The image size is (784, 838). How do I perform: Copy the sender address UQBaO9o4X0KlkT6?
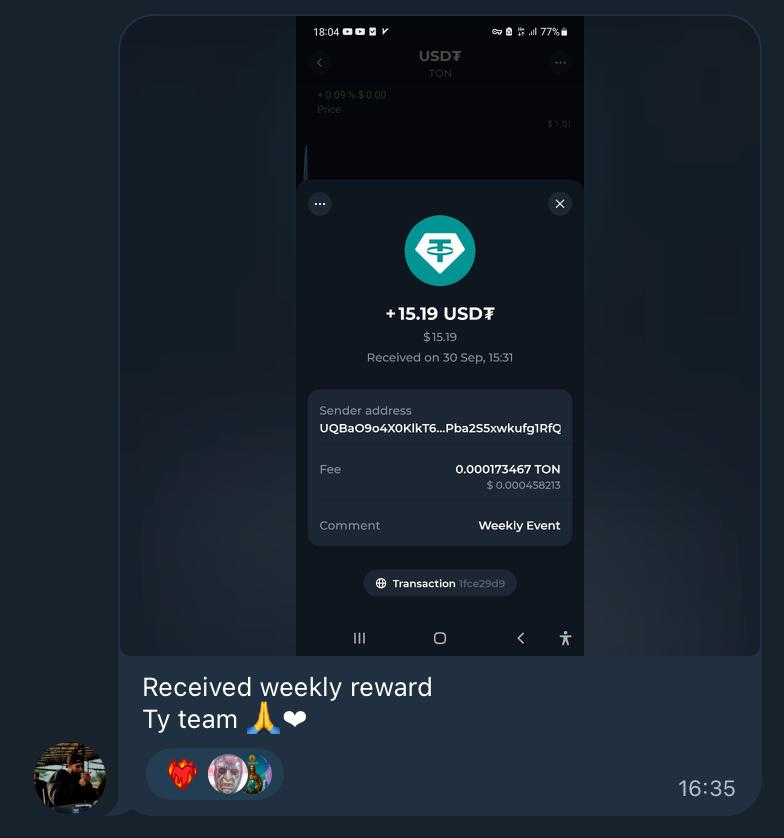click(440, 428)
